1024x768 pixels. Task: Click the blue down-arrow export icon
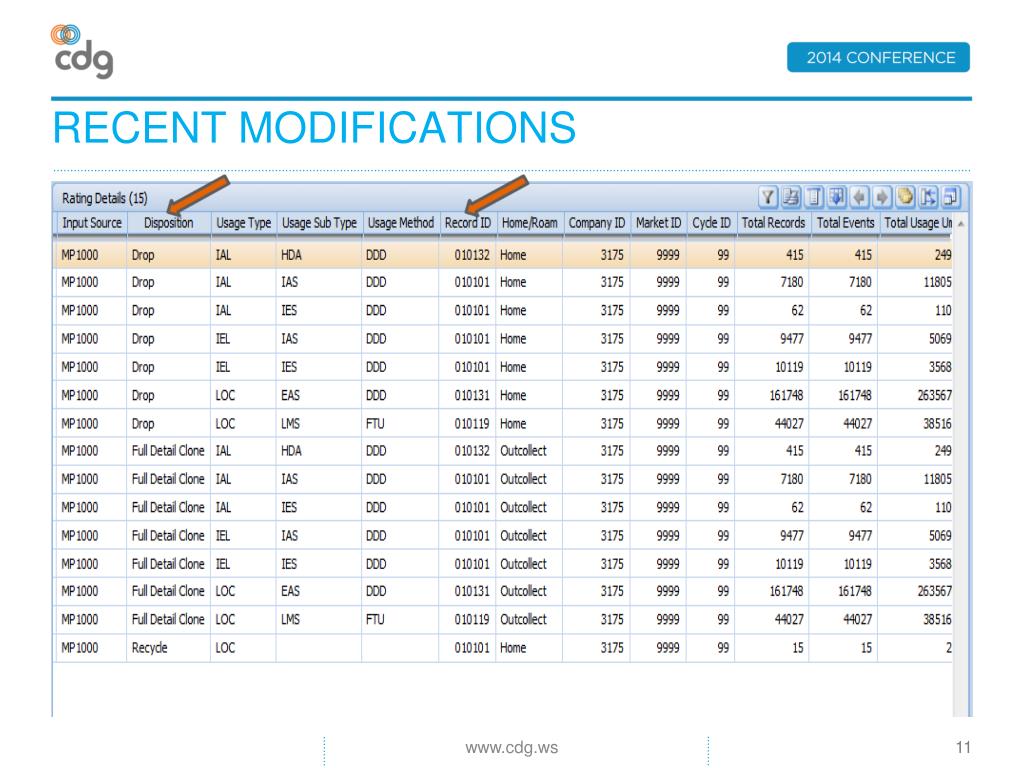click(x=837, y=197)
